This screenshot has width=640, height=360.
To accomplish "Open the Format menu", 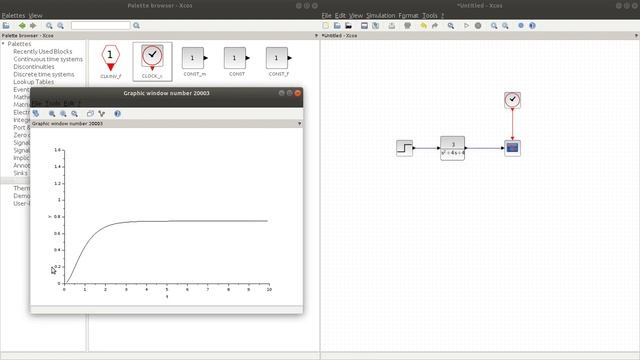I will click(x=408, y=16).
